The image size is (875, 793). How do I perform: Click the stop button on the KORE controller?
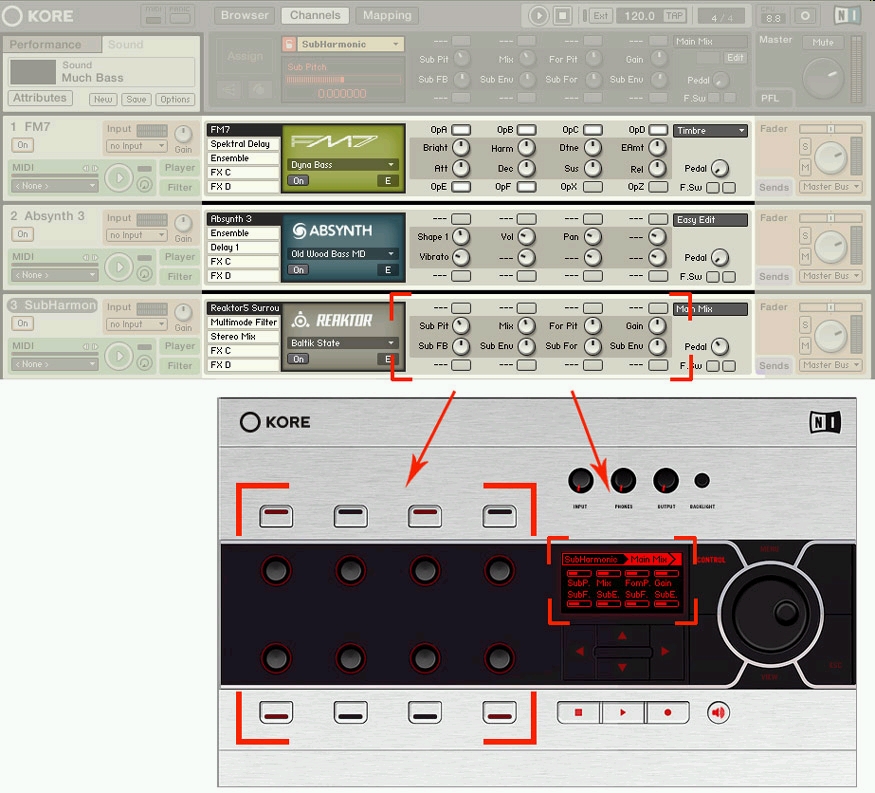point(579,713)
